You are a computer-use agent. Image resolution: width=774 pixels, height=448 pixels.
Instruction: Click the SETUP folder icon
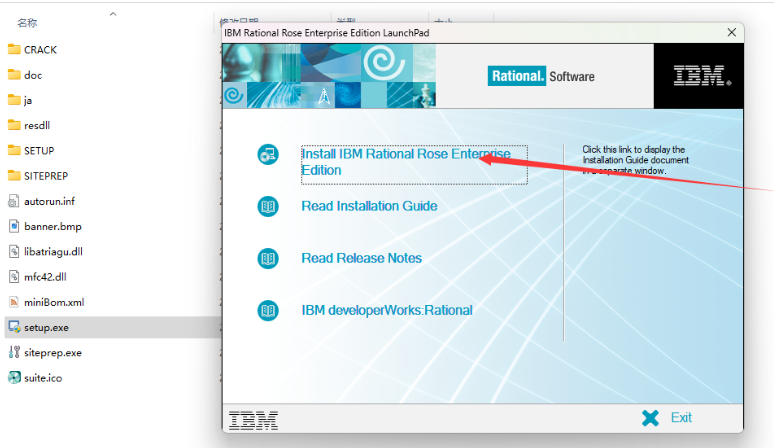(x=14, y=150)
